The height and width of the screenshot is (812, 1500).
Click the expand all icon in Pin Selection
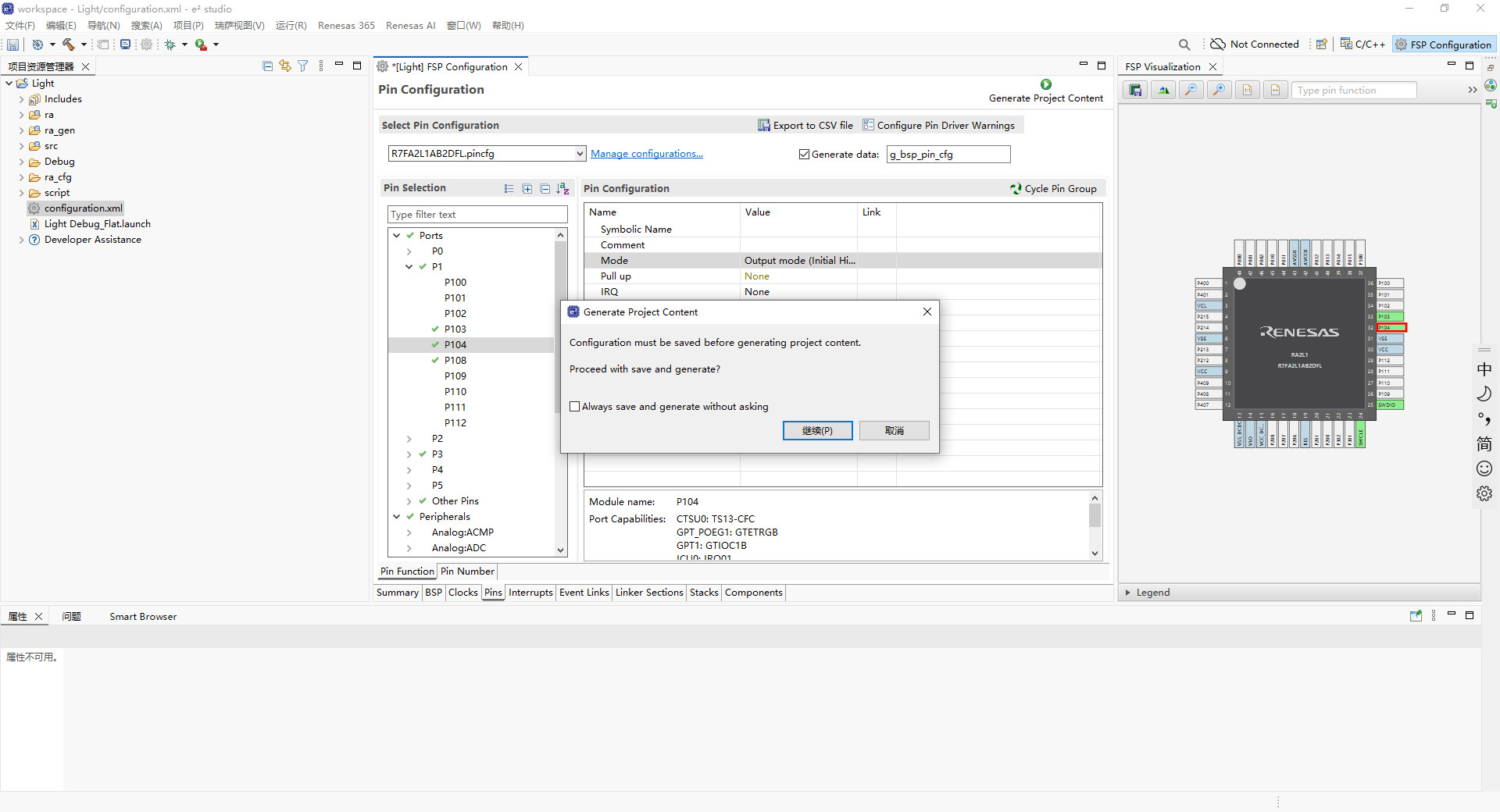tap(527, 188)
